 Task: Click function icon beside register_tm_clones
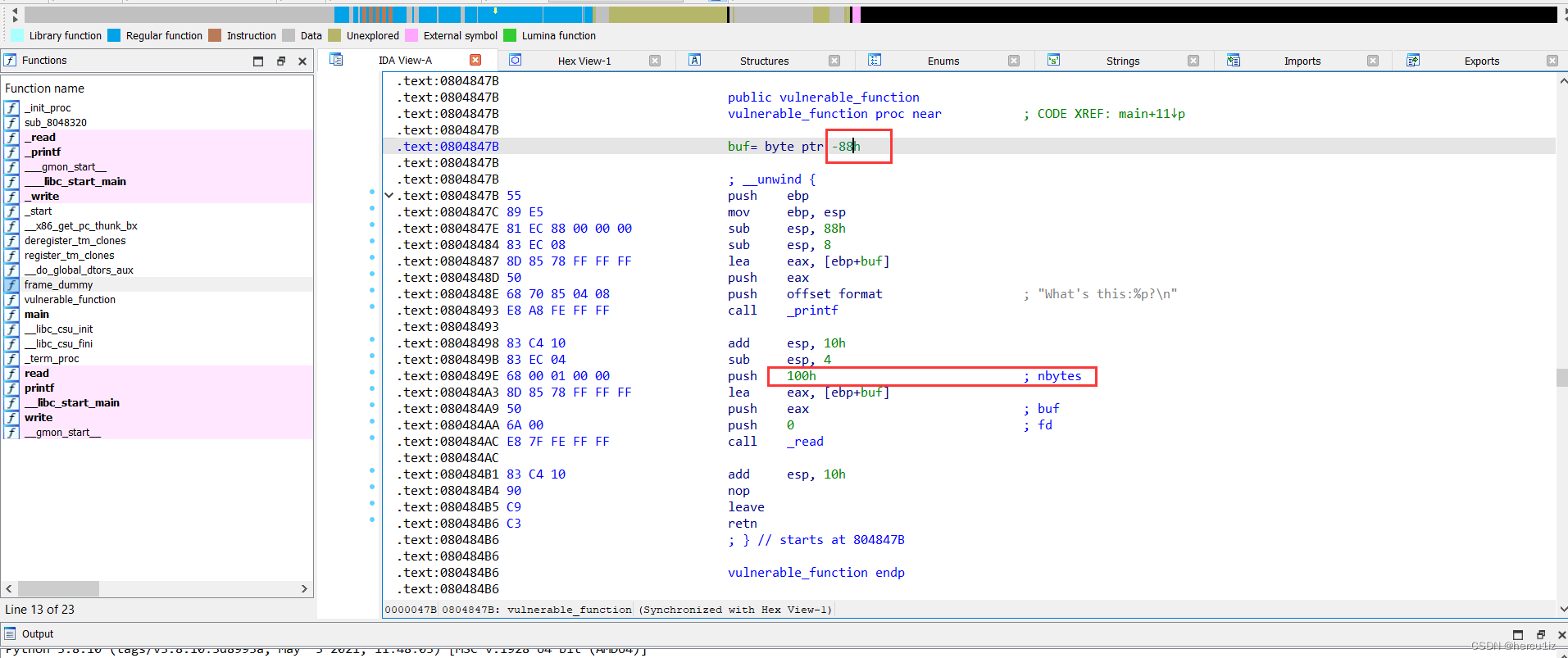click(x=11, y=256)
